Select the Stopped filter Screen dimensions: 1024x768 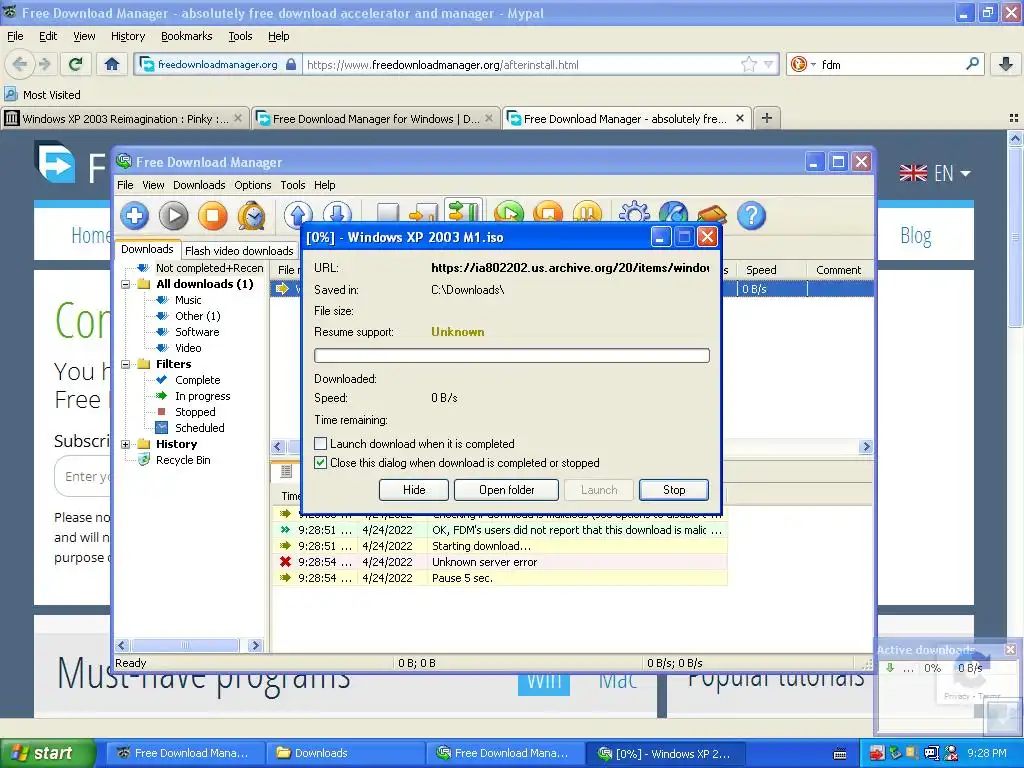click(x=195, y=412)
